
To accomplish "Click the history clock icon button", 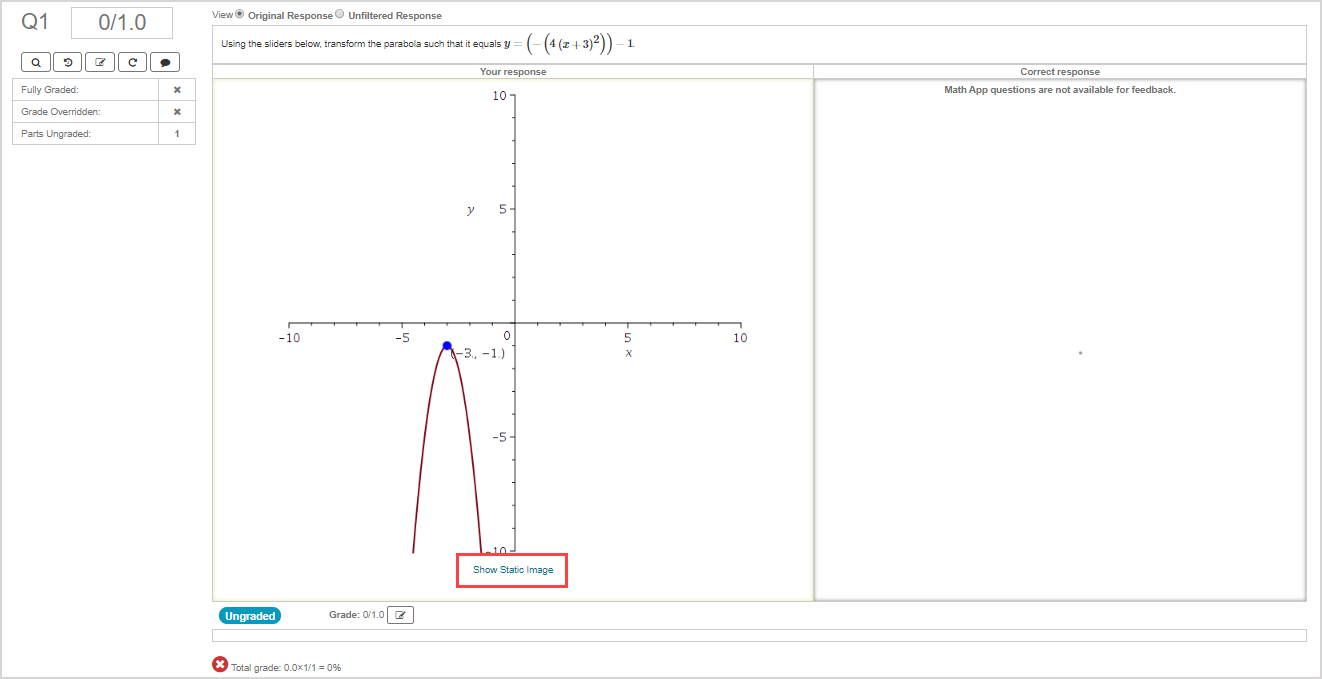I will [68, 63].
